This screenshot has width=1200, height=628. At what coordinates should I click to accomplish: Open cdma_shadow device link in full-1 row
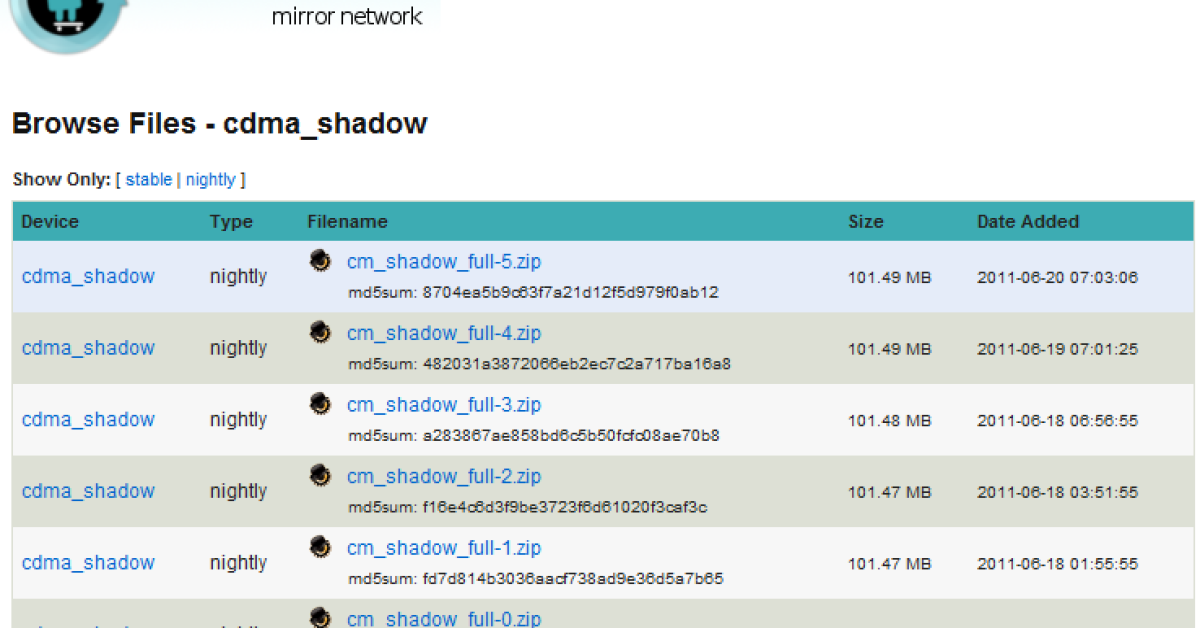88,562
